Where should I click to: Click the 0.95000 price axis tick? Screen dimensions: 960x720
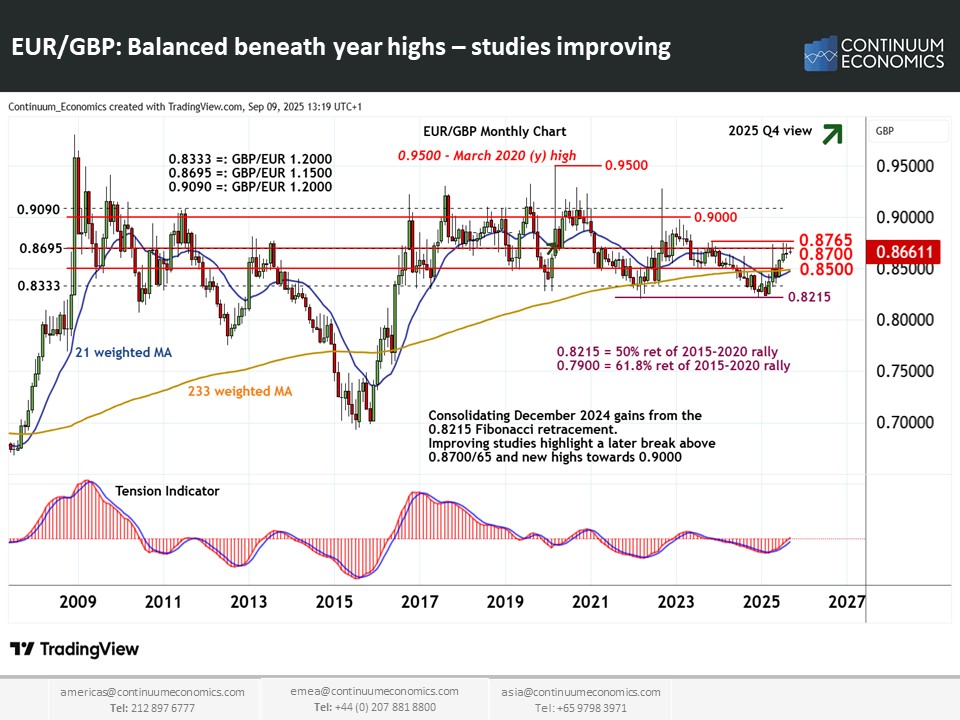click(x=905, y=166)
